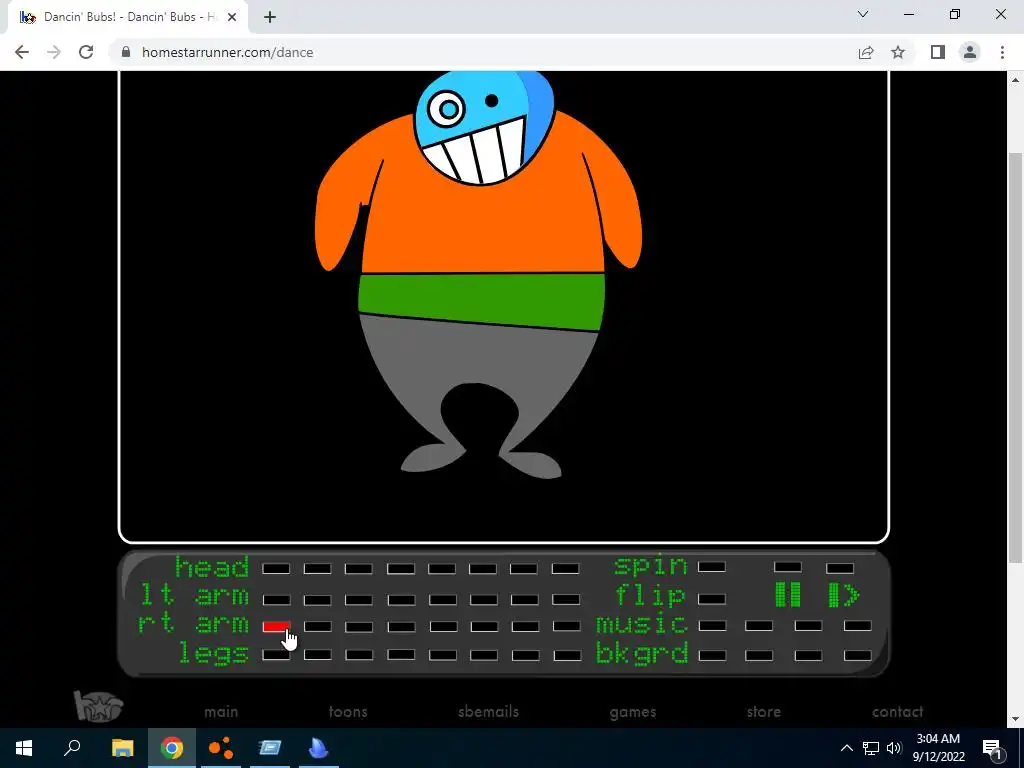
Task: Open the volume control
Action: tap(894, 748)
